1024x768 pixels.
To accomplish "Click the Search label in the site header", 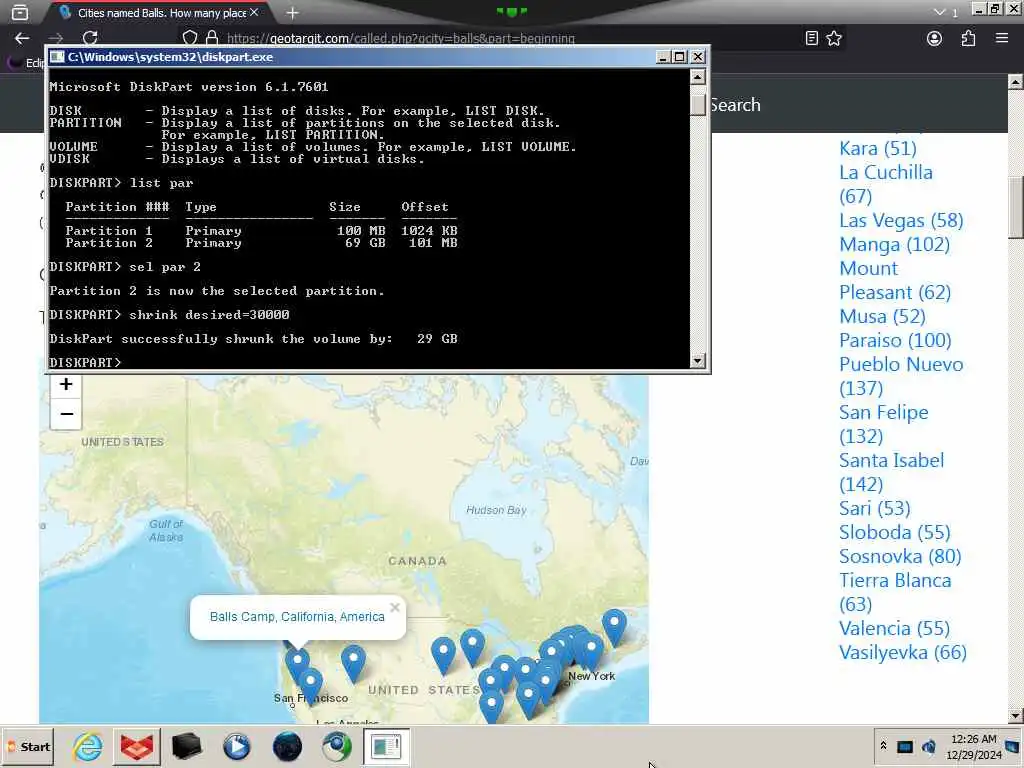I will (x=735, y=104).
